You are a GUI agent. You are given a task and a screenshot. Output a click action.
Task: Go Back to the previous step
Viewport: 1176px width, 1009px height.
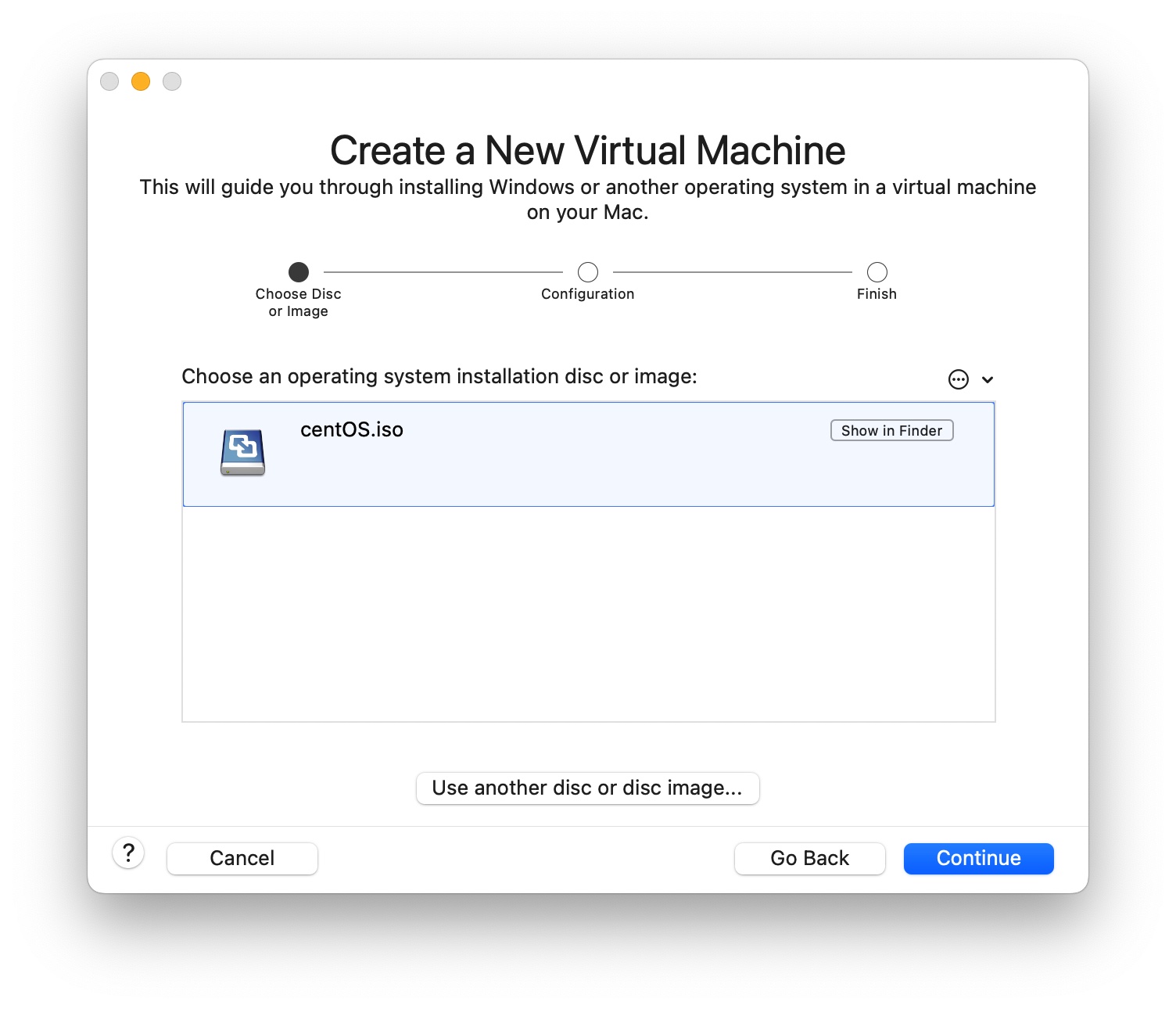pos(809,858)
